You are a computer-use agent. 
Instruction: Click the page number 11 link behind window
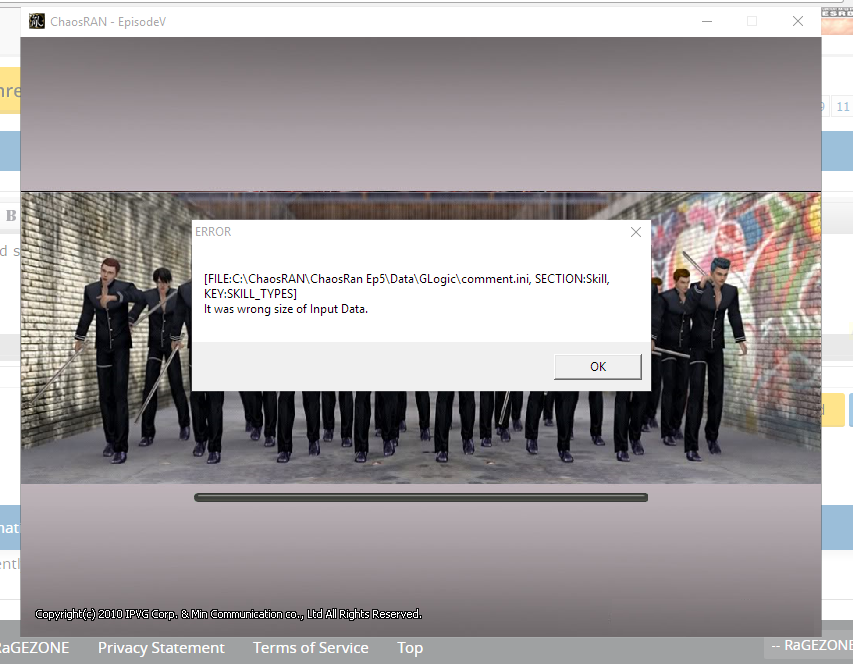click(842, 107)
